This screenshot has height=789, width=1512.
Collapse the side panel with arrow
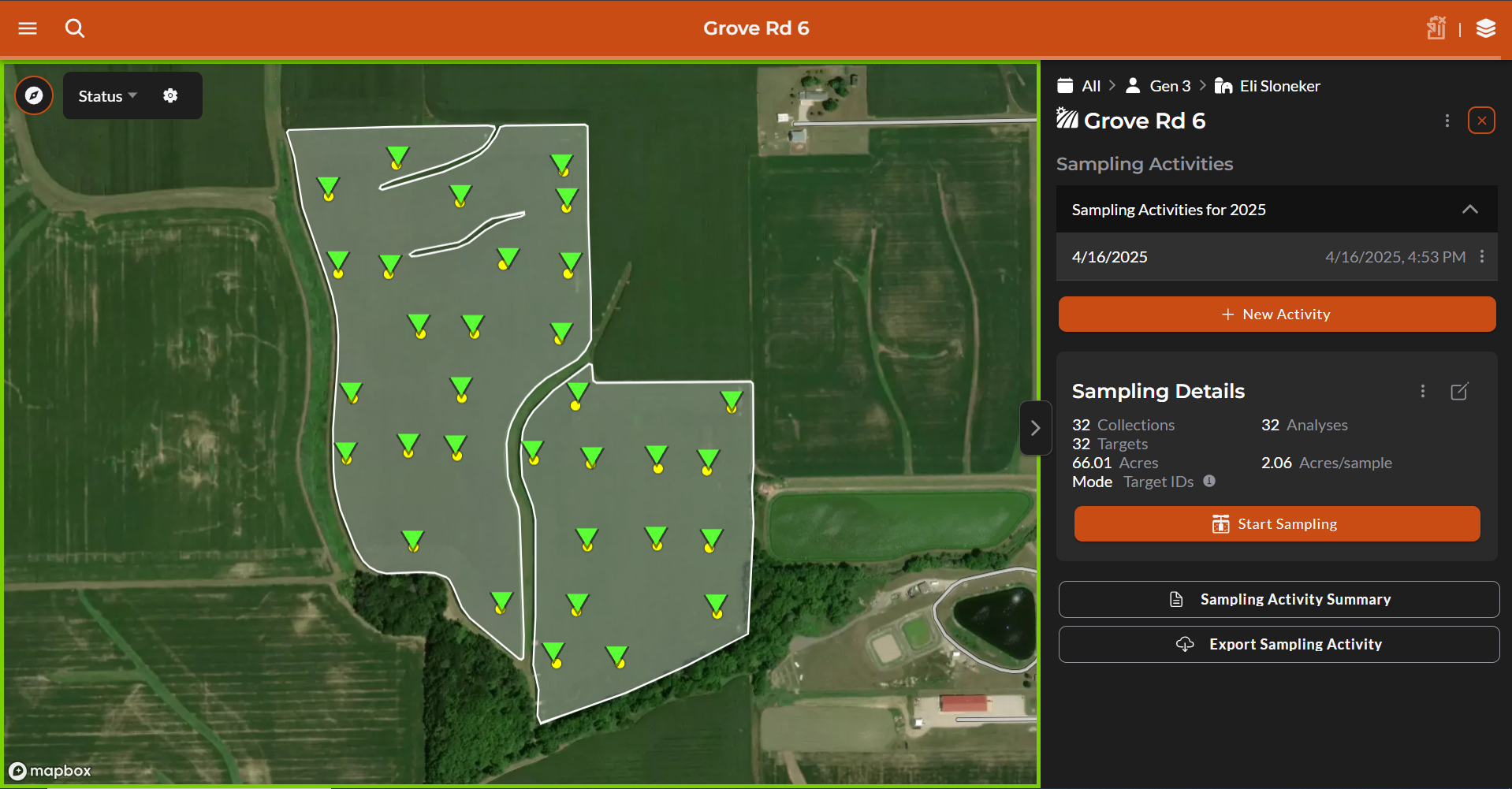pos(1036,428)
